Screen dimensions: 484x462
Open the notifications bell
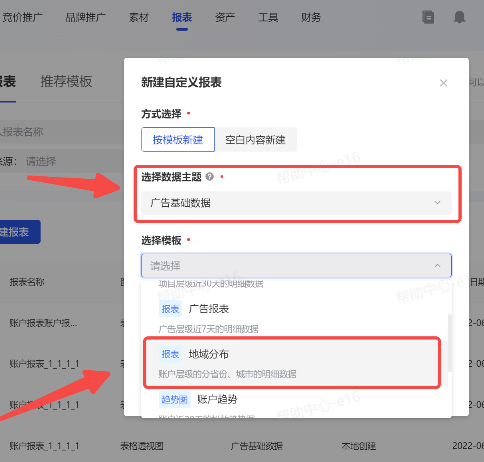point(459,17)
